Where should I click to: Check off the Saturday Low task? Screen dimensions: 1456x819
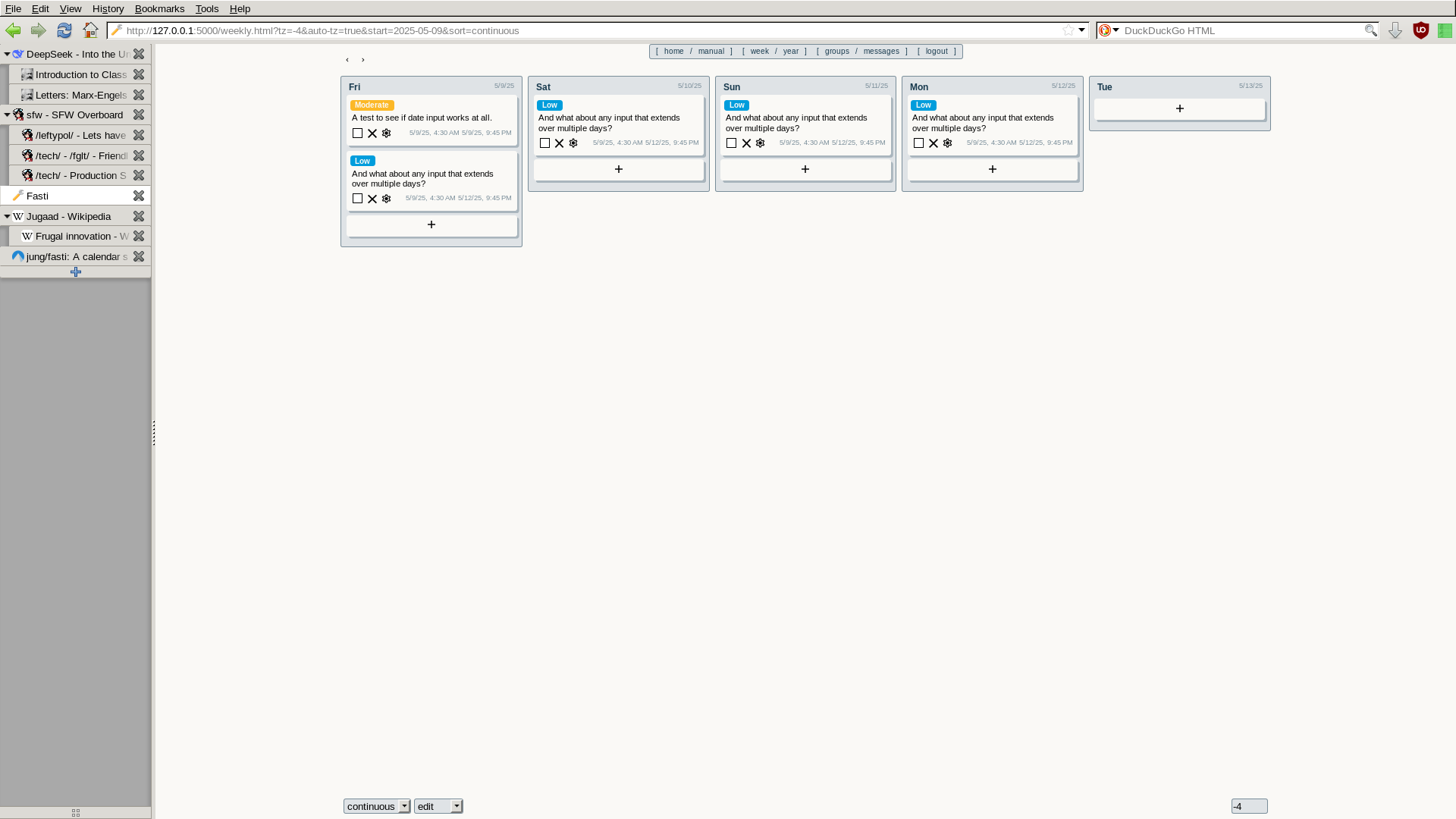(545, 143)
